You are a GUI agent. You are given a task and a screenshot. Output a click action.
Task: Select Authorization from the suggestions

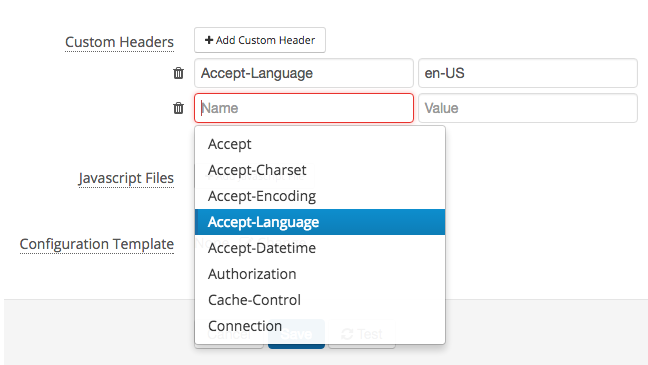click(320, 274)
